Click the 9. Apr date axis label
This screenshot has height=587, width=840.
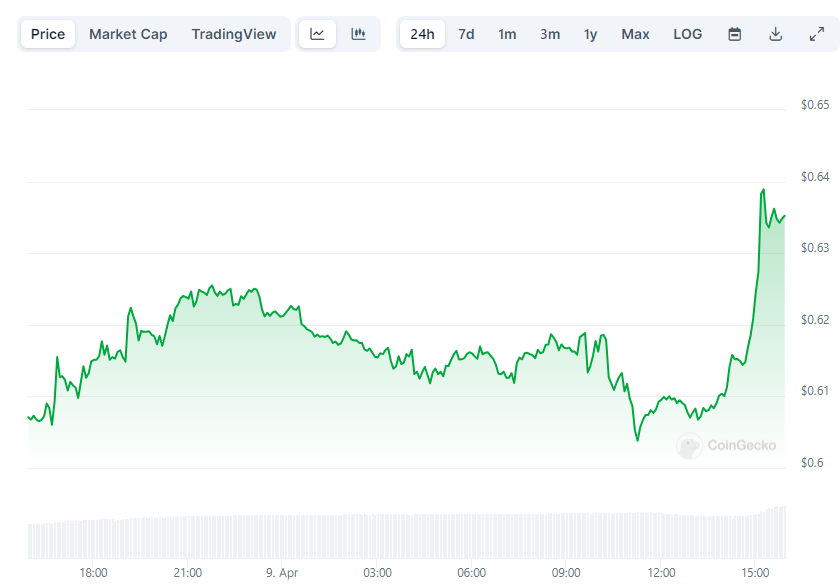(x=282, y=573)
